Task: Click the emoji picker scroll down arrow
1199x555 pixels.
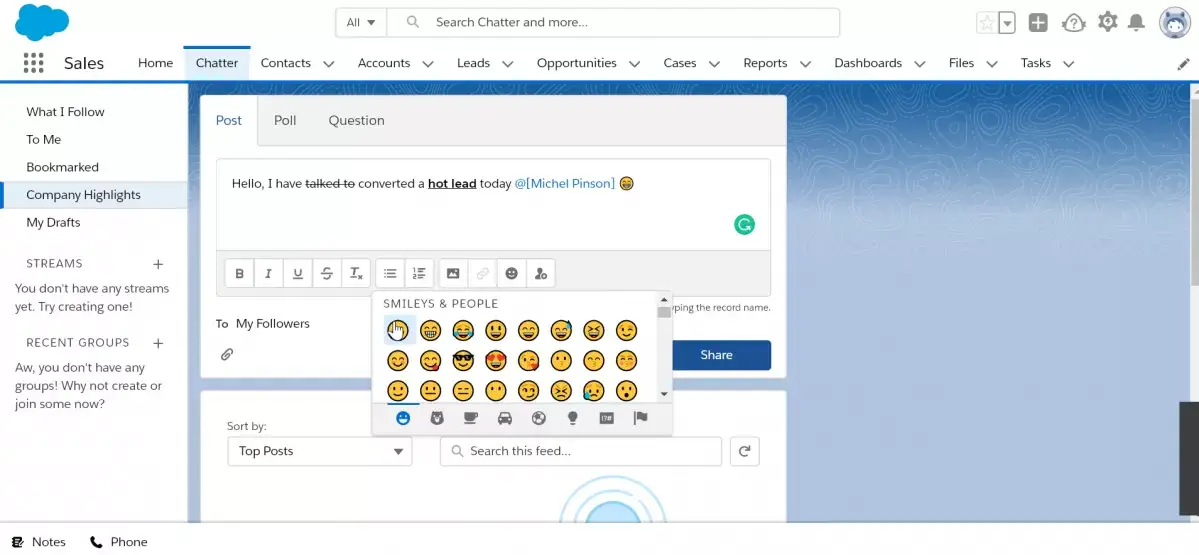Action: click(x=664, y=394)
